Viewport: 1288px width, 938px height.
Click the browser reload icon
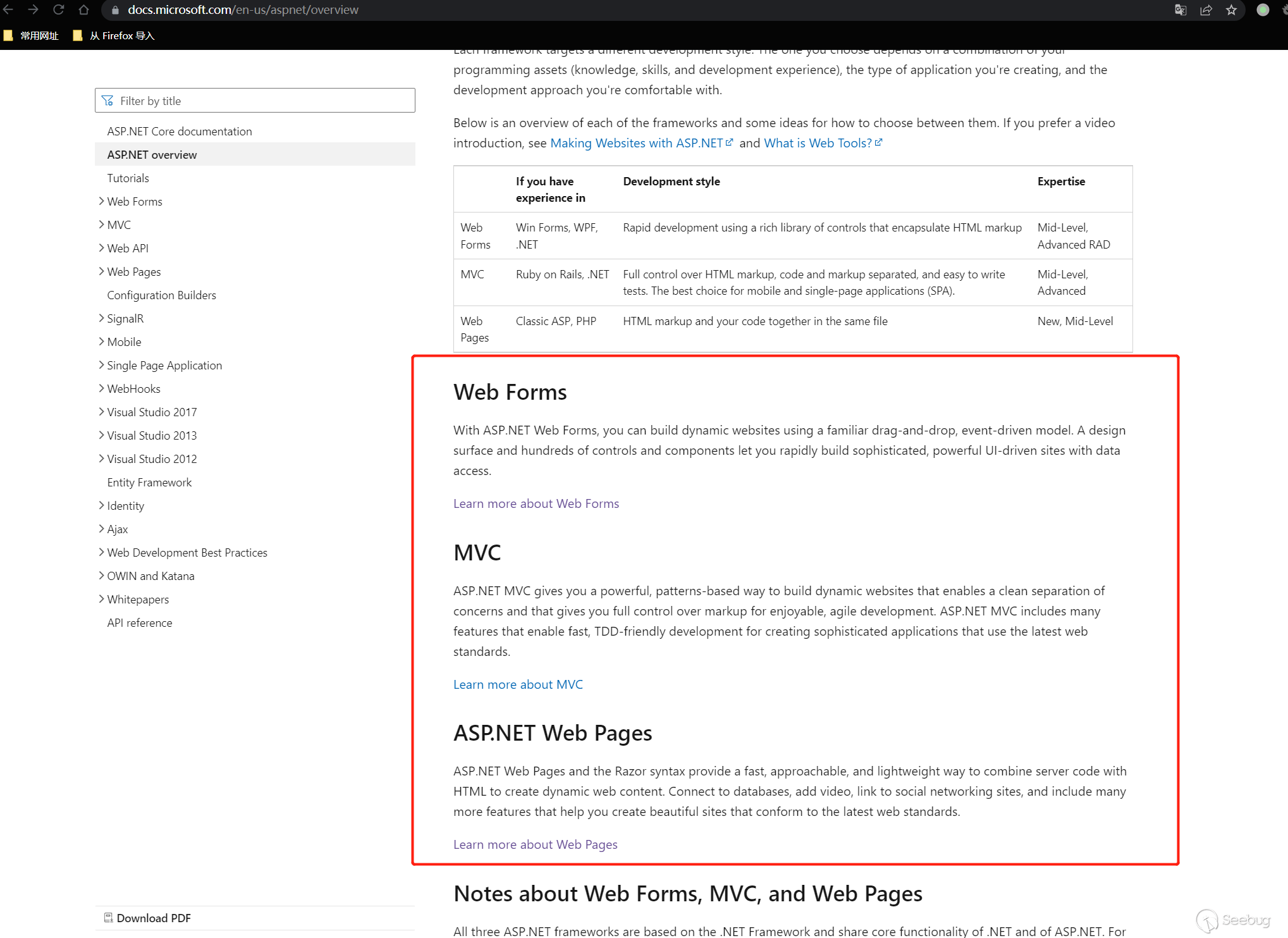[x=58, y=9]
